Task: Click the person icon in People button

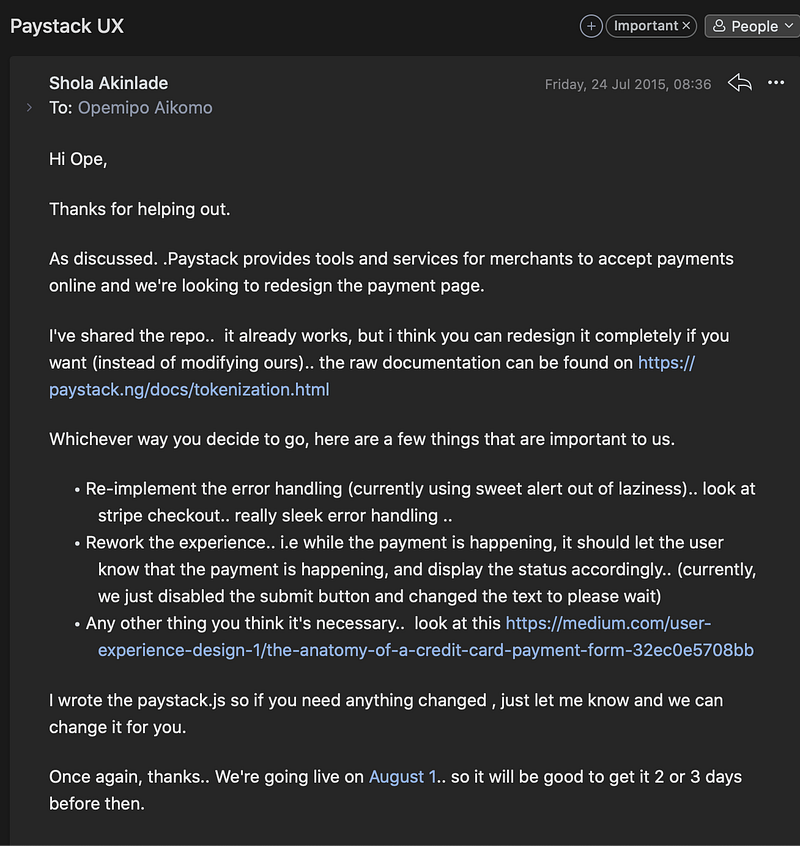Action: coord(719,26)
